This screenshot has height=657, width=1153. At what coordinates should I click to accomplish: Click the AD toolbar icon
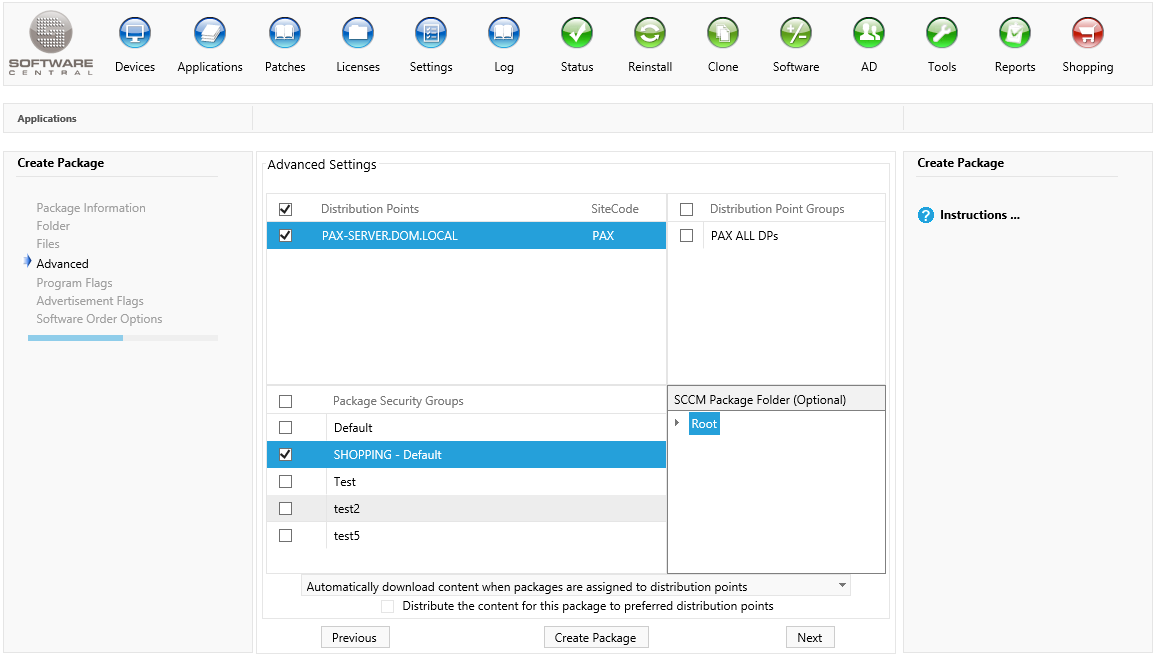pos(868,34)
